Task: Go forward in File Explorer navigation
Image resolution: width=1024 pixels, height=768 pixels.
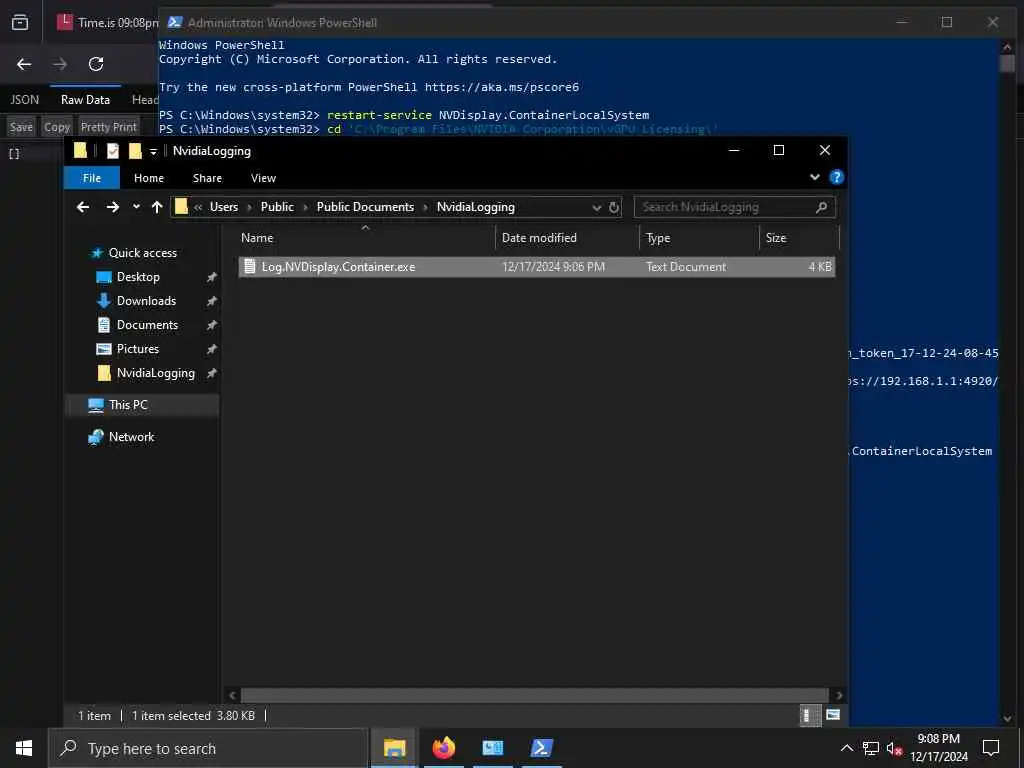Action: (x=112, y=207)
